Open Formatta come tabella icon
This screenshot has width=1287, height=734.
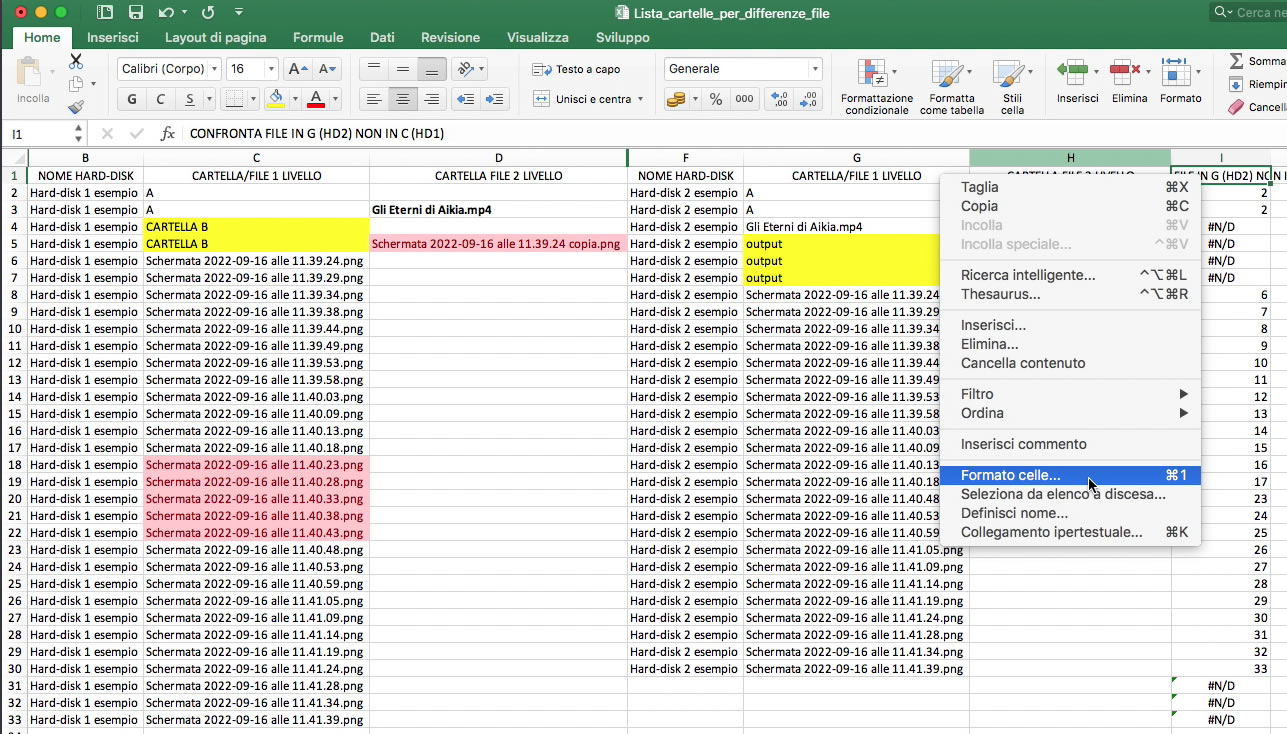(946, 74)
